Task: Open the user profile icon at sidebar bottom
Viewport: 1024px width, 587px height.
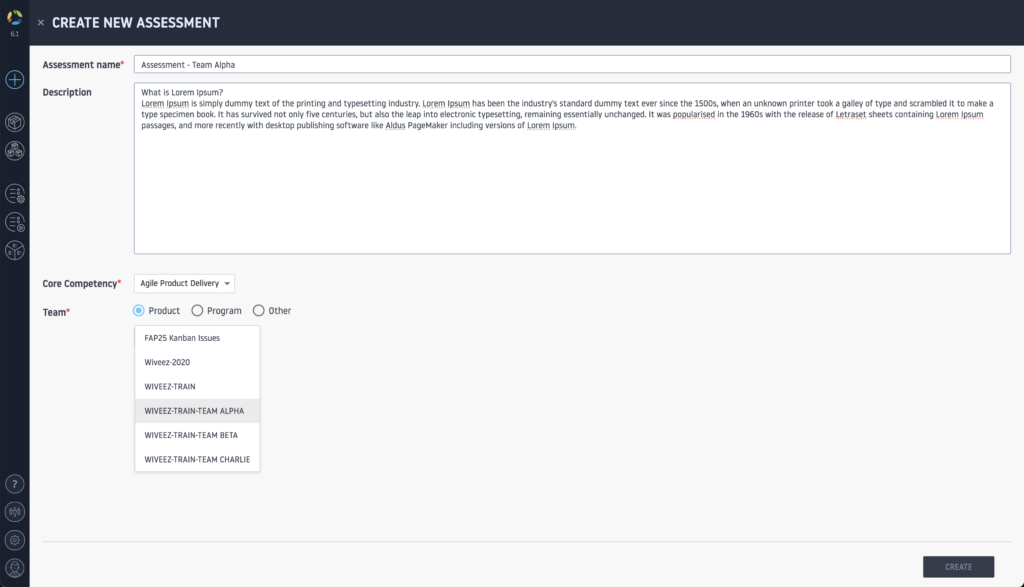Action: (x=15, y=568)
